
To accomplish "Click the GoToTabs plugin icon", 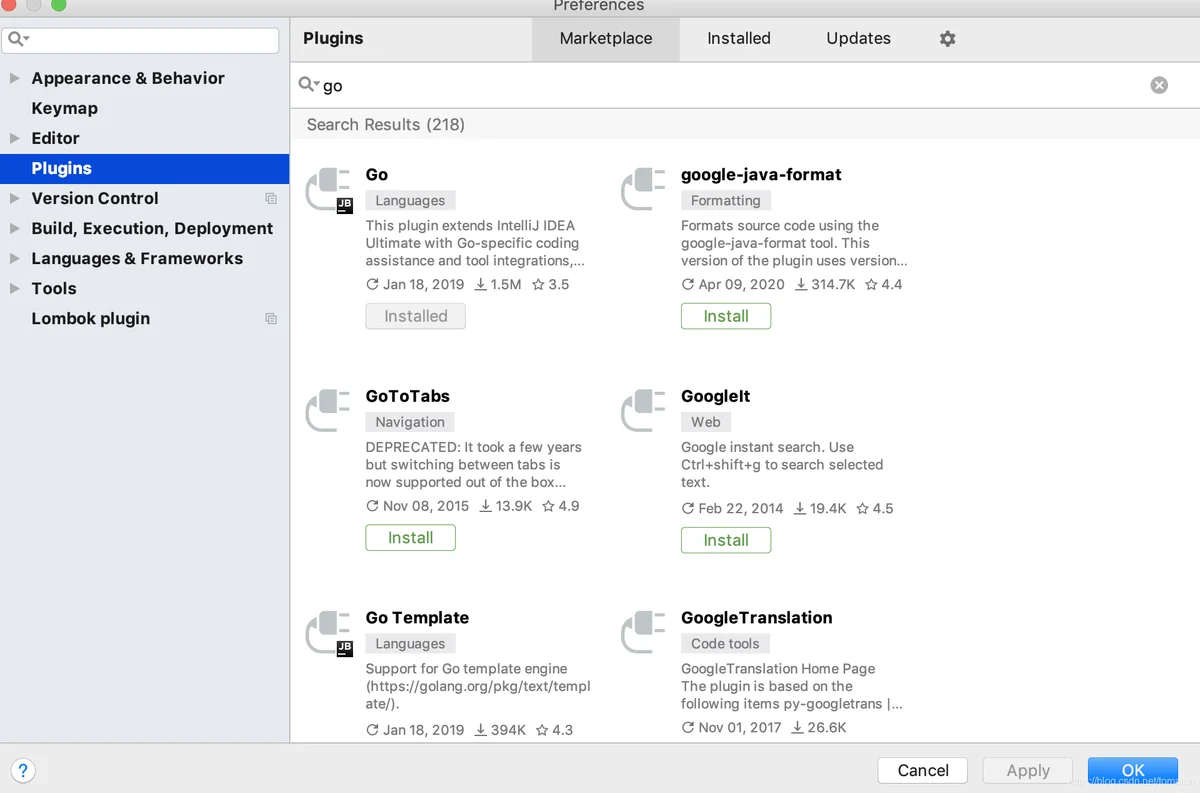I will (x=329, y=411).
